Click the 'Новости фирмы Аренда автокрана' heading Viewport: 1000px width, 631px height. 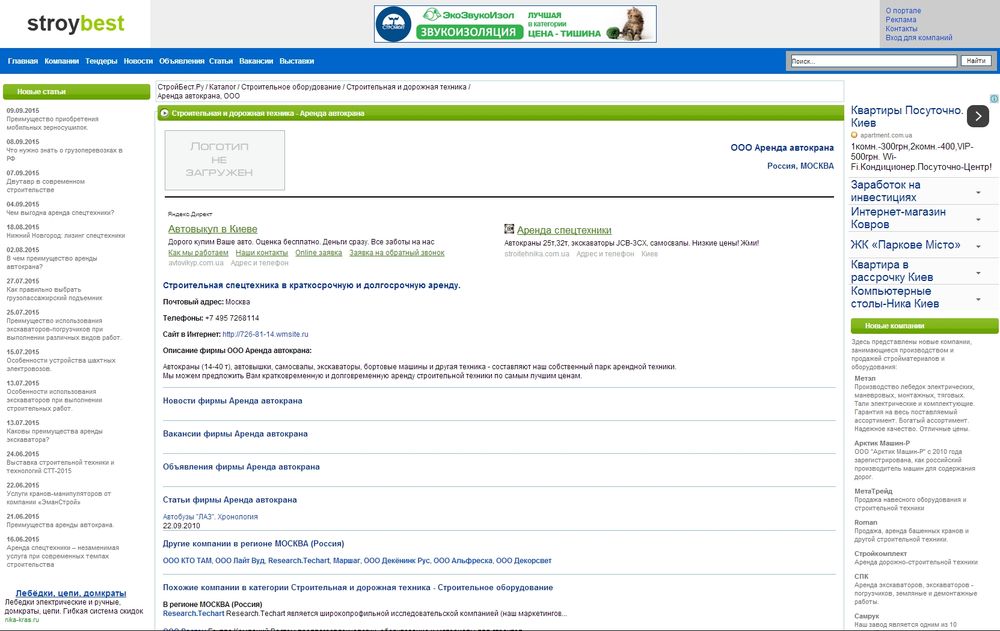tap(232, 401)
